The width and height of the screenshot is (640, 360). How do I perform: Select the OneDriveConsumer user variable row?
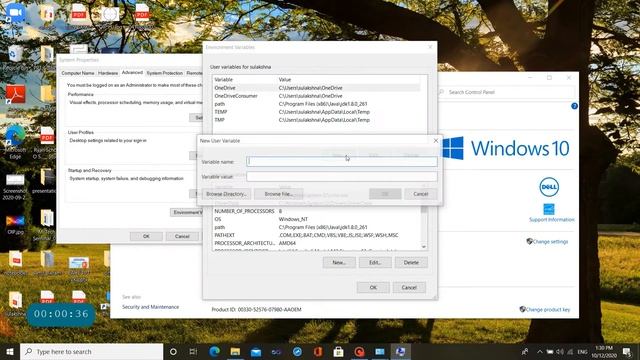pos(316,96)
